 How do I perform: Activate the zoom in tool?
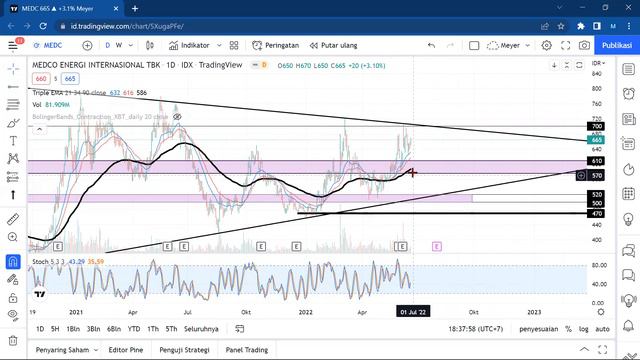[x=13, y=237]
